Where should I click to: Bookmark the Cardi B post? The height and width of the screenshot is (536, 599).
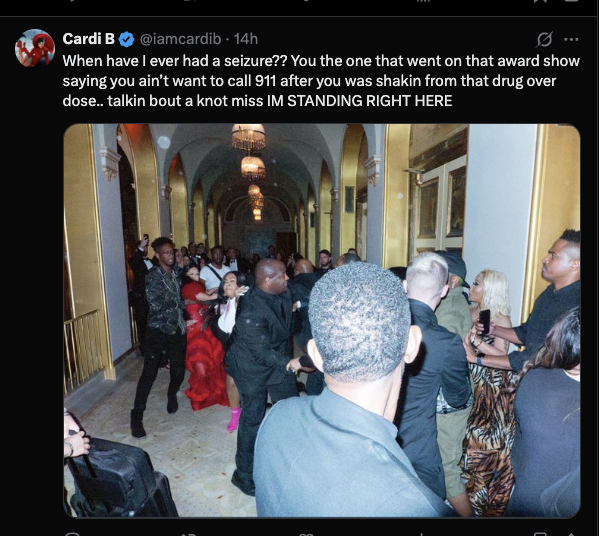[x=540, y=533]
